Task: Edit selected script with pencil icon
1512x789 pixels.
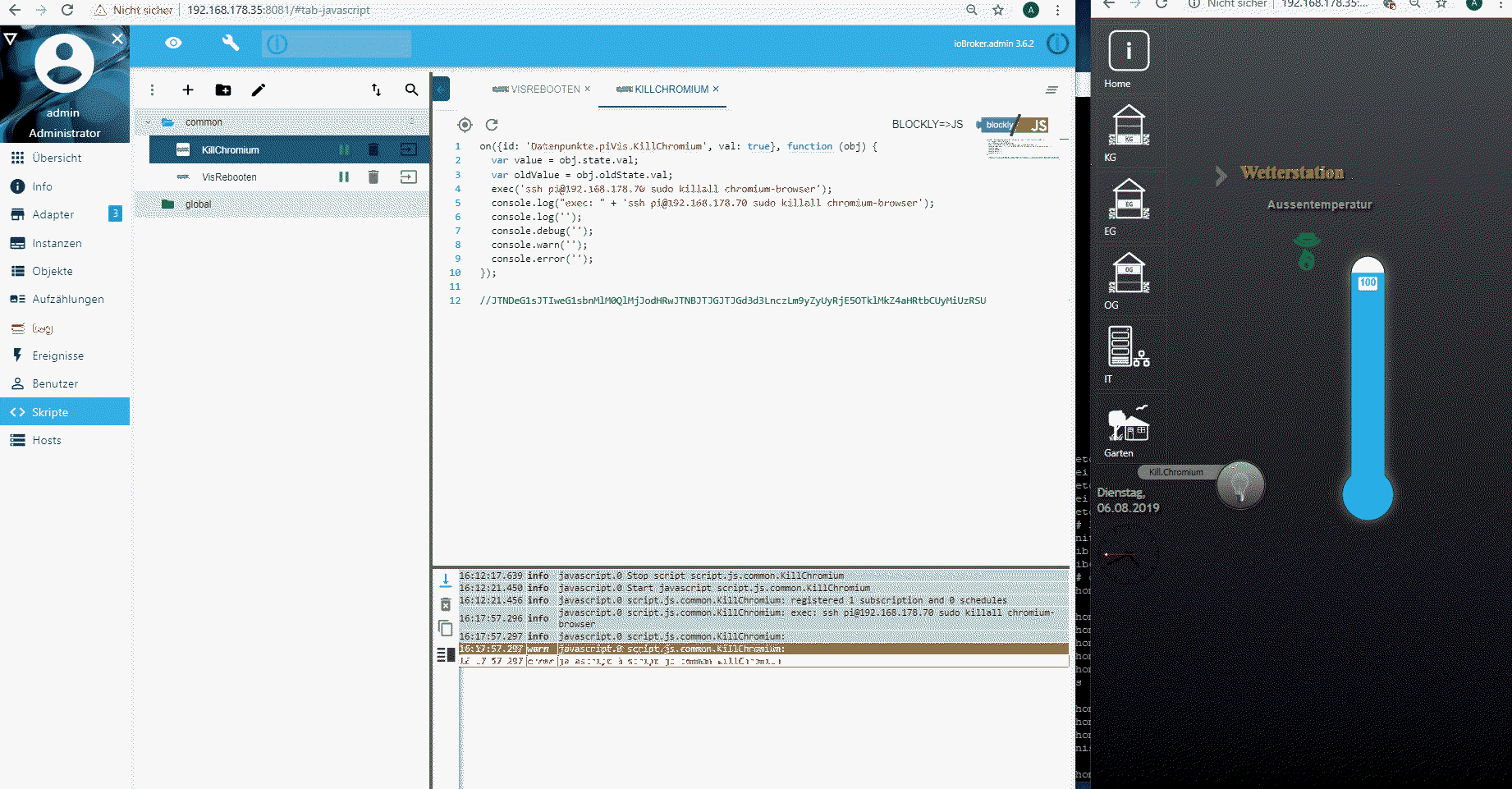Action: tap(259, 90)
